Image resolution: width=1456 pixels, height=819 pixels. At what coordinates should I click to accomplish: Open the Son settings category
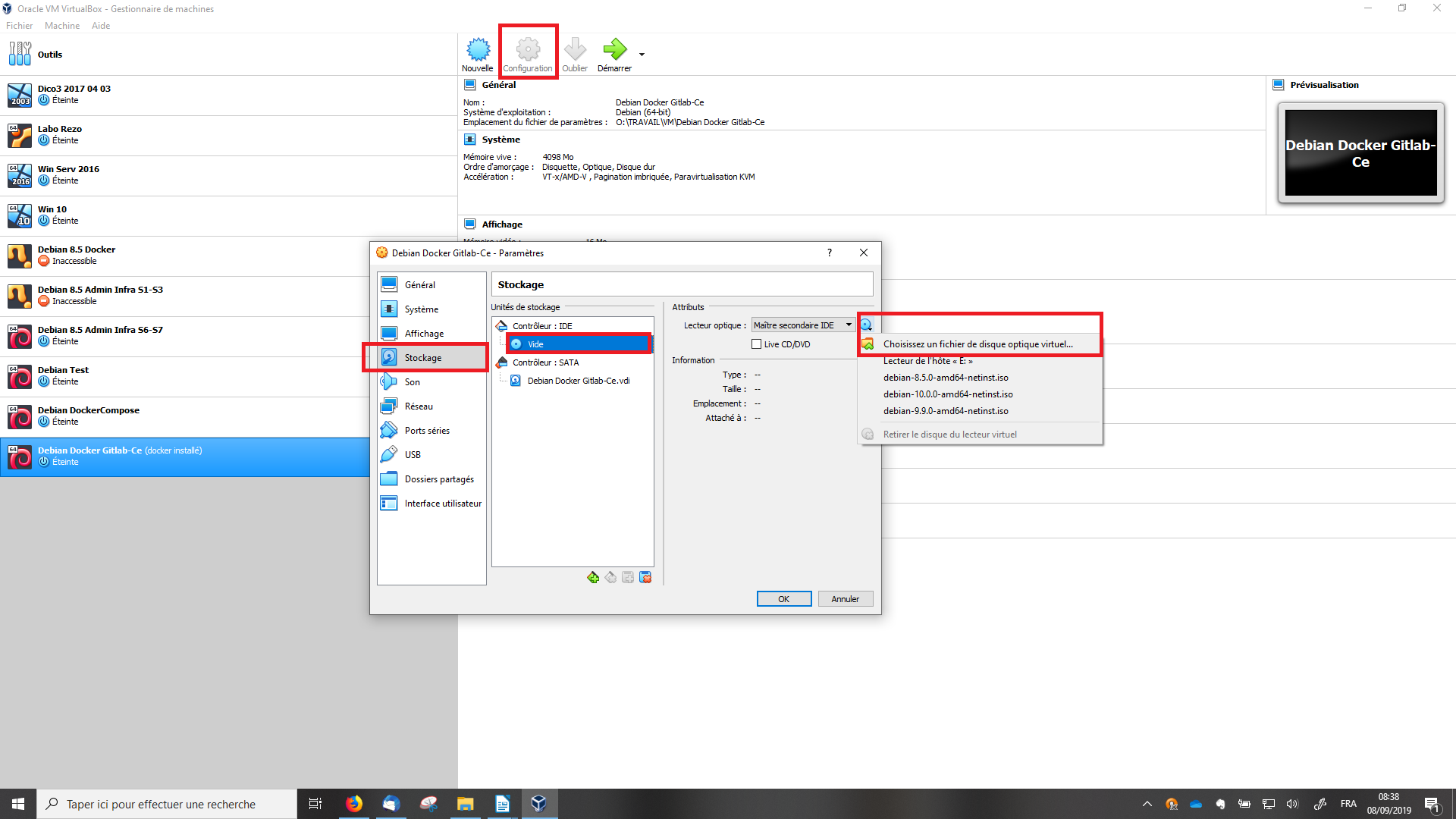pyautogui.click(x=431, y=381)
